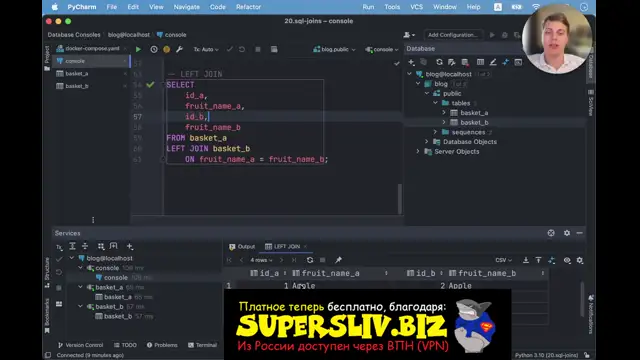
Task: Open the console session dropdown
Action: (x=382, y=49)
